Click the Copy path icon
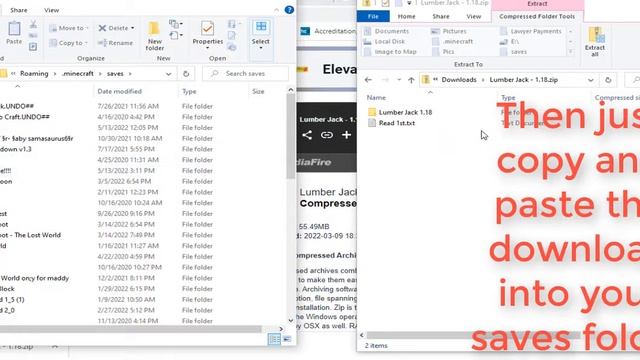The image size is (640, 360). pyautogui.click(x=33, y=36)
